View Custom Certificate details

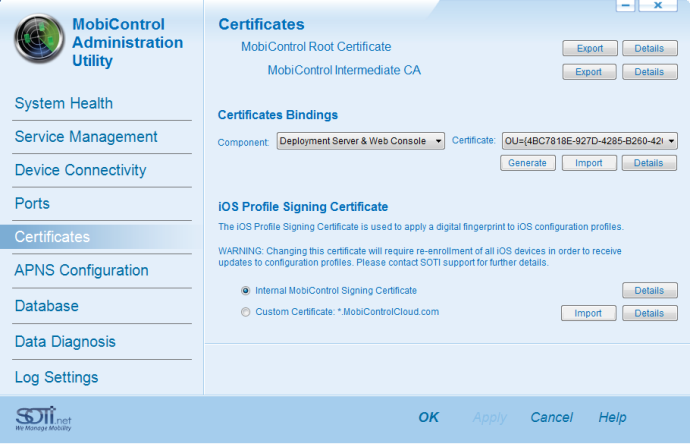(x=650, y=313)
